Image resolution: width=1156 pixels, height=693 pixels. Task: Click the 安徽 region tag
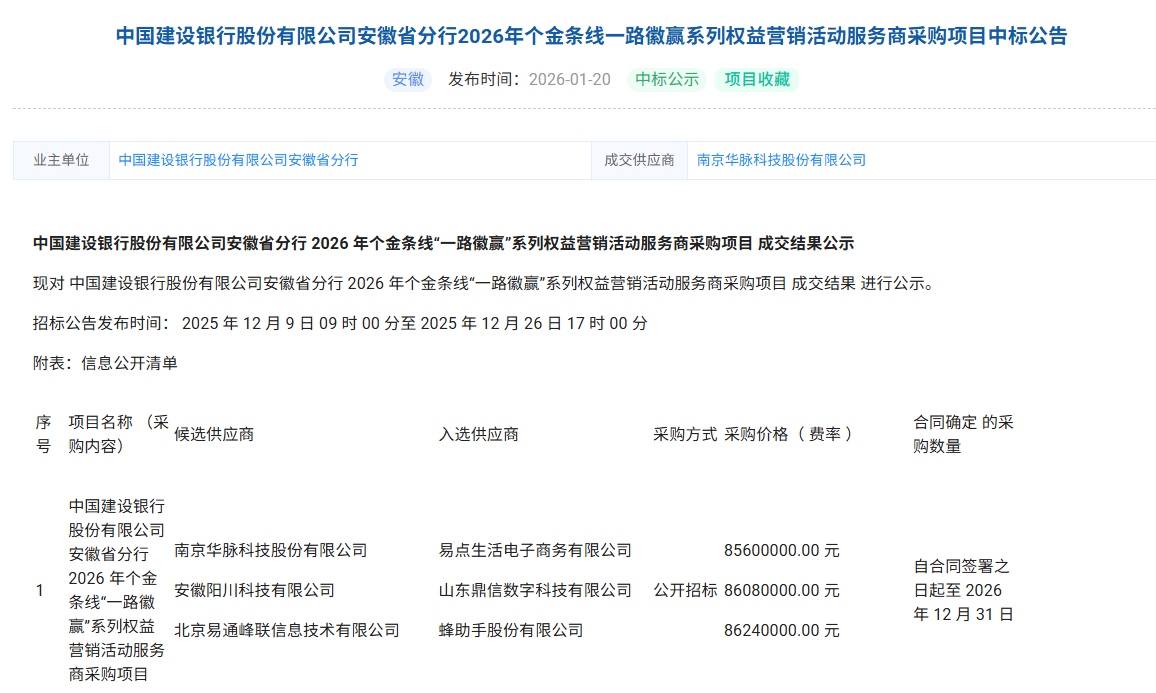coord(408,80)
